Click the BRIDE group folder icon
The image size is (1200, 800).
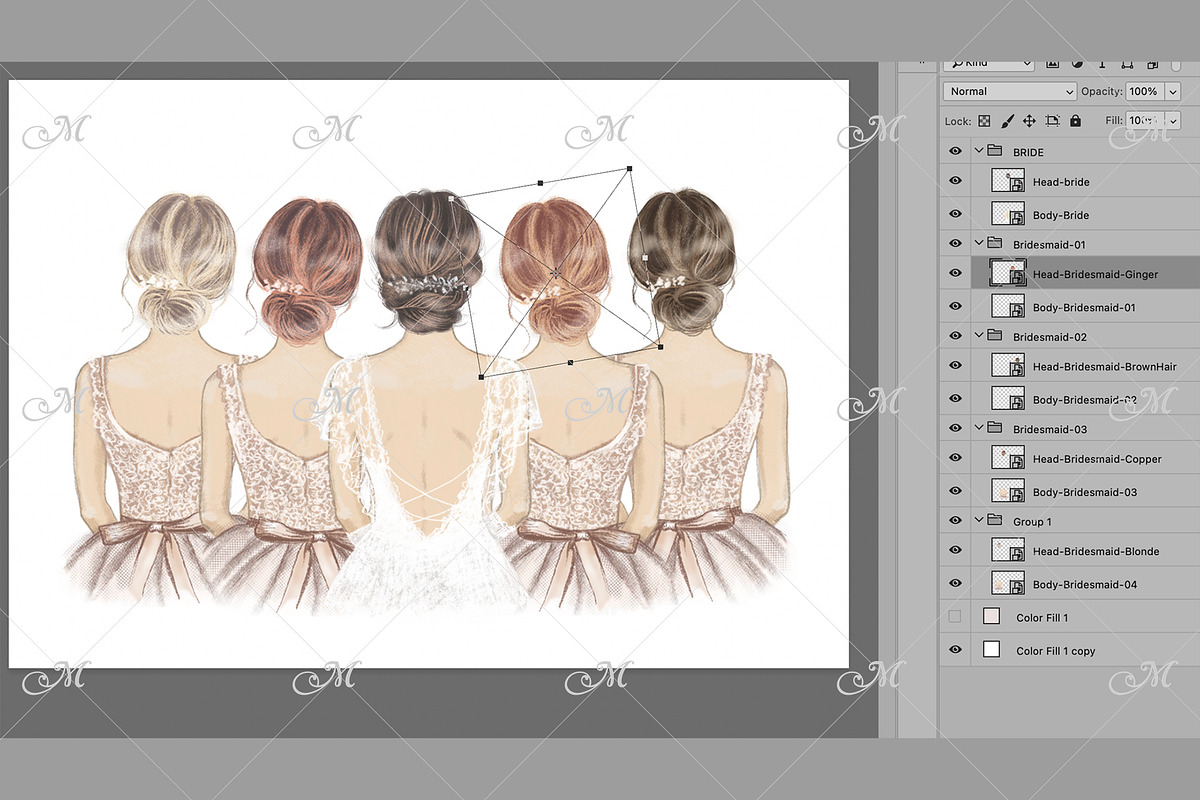pos(994,151)
